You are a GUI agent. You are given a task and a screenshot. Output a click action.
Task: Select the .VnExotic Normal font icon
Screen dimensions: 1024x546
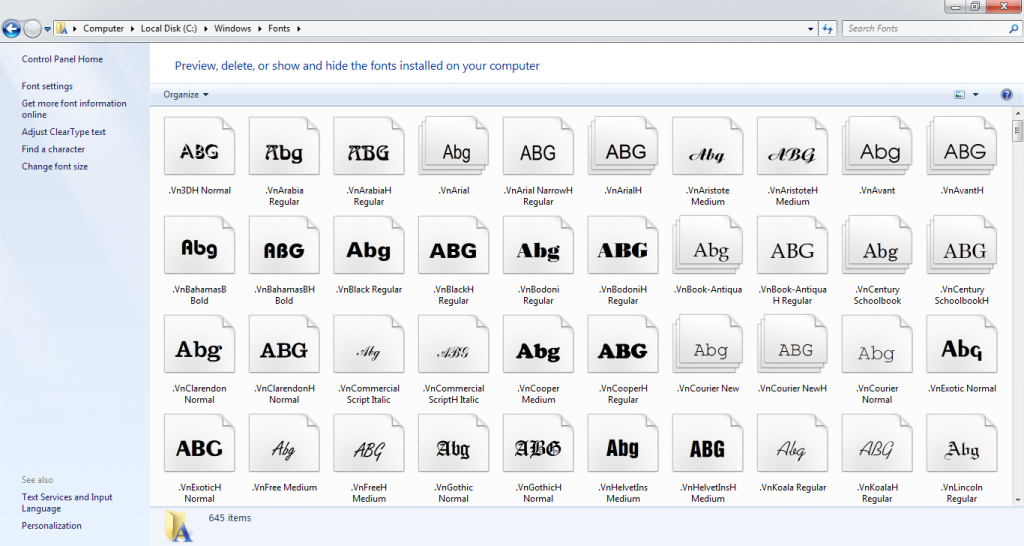961,350
